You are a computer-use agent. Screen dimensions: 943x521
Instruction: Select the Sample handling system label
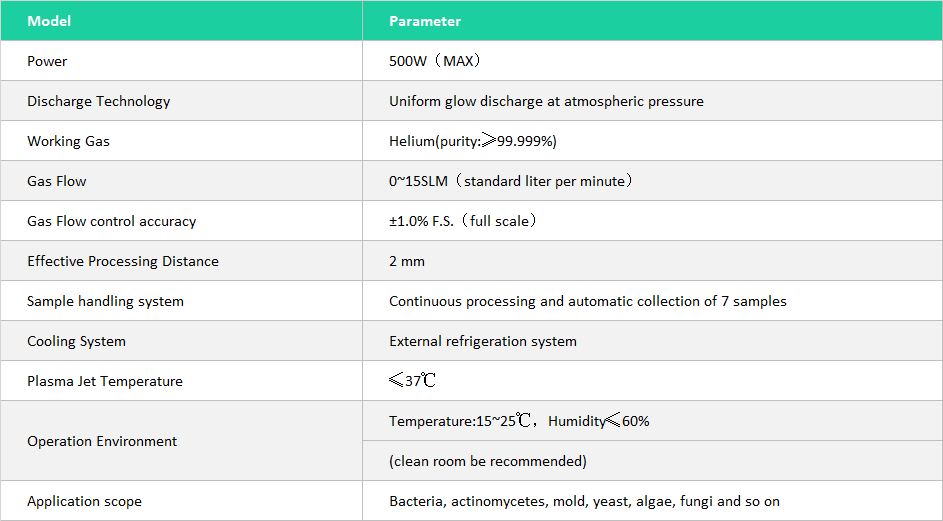click(x=105, y=301)
